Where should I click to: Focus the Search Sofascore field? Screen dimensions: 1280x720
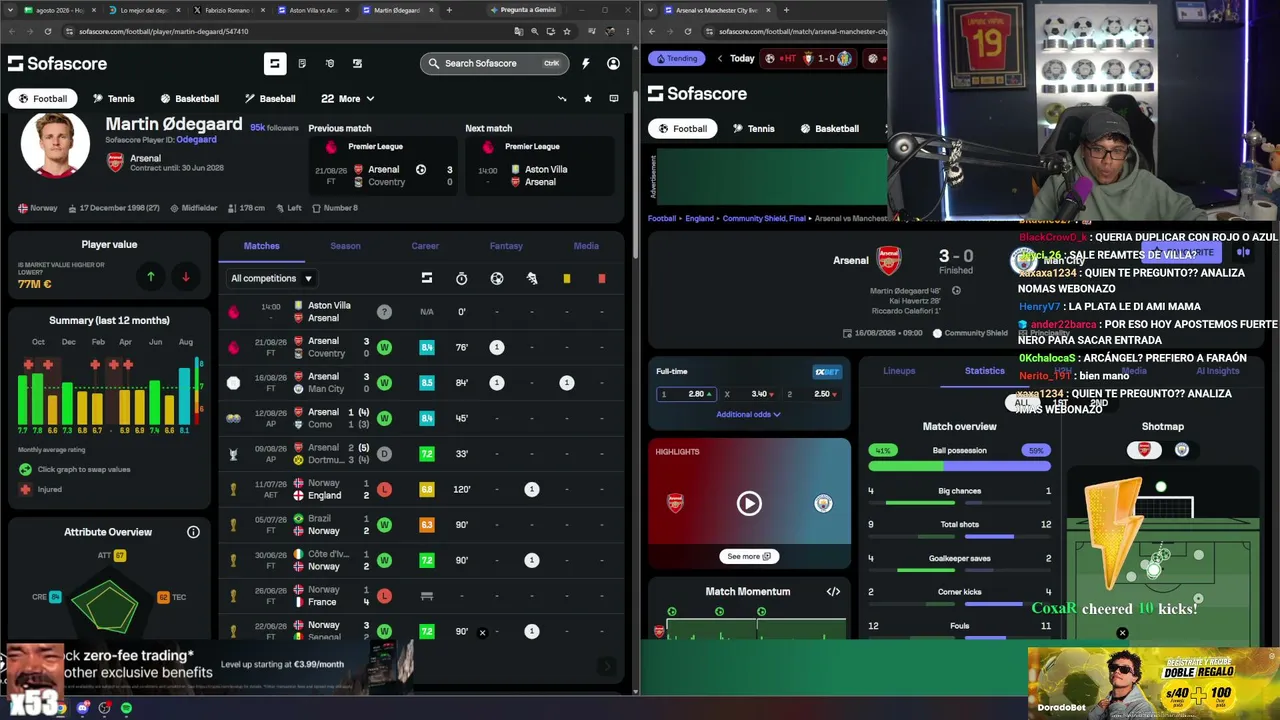(x=494, y=63)
